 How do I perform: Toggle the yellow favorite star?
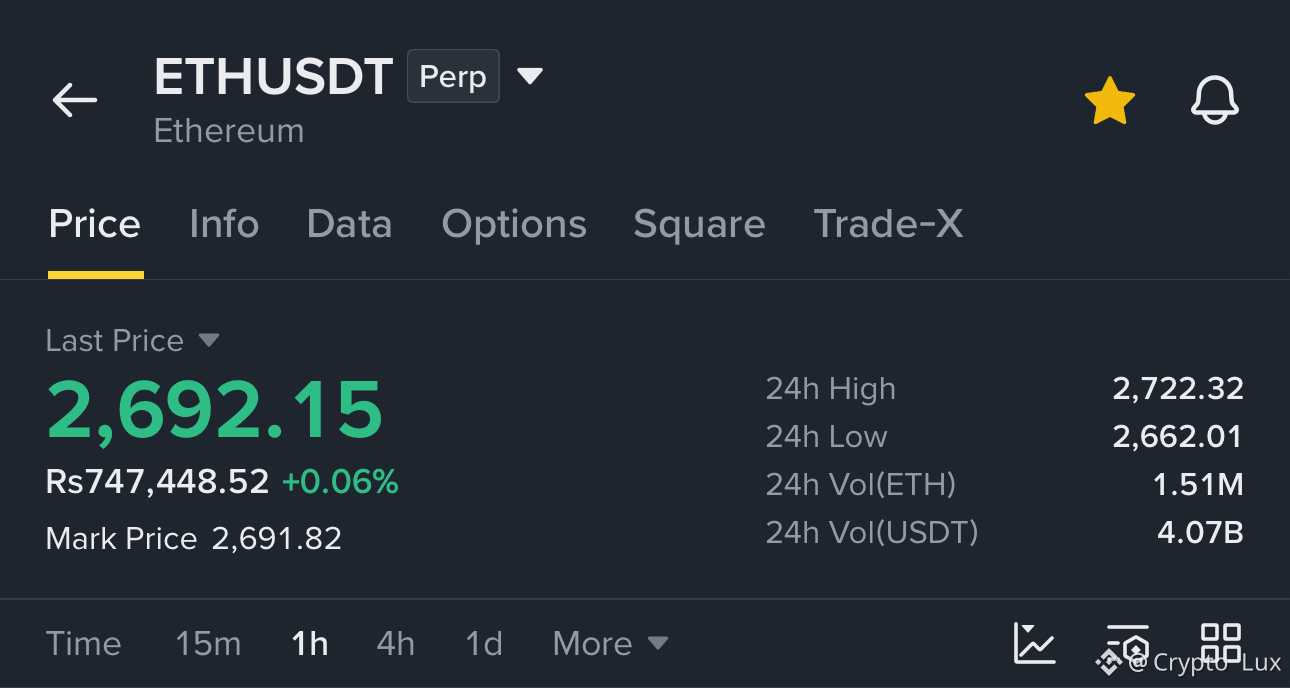(1109, 101)
